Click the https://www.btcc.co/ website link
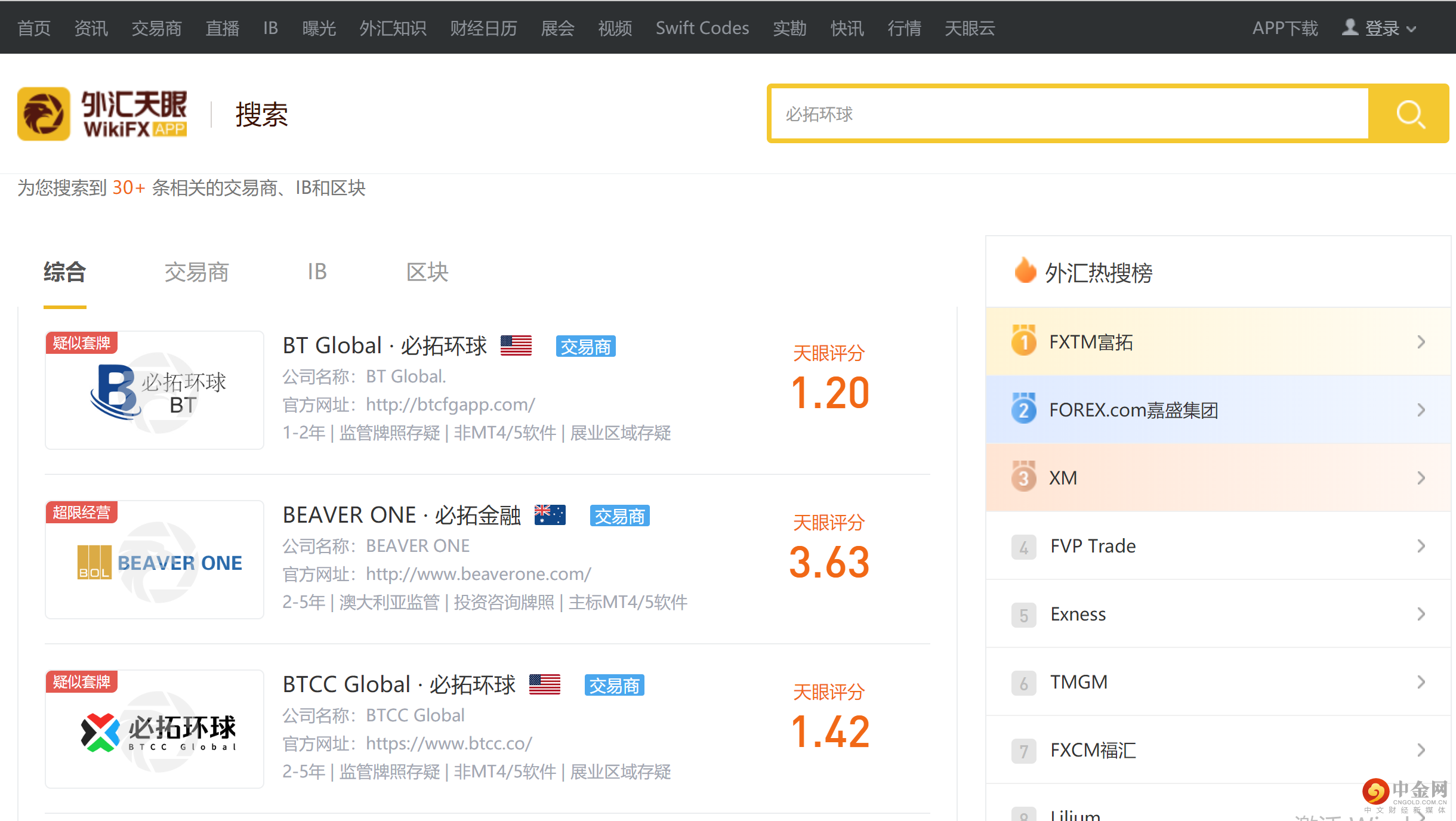This screenshot has width=1456, height=821. point(449,743)
